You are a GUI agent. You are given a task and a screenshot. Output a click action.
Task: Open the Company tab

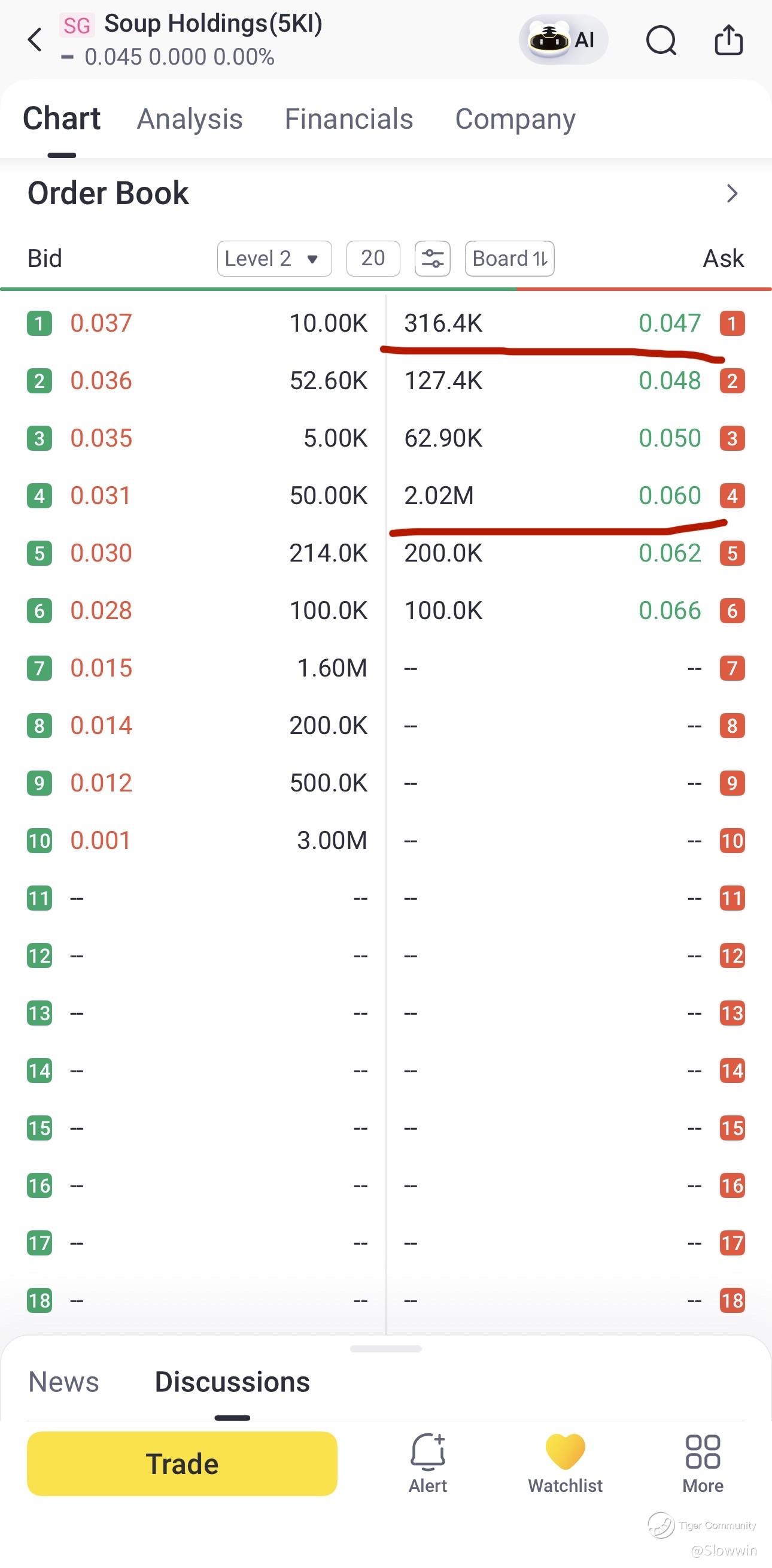tap(515, 119)
